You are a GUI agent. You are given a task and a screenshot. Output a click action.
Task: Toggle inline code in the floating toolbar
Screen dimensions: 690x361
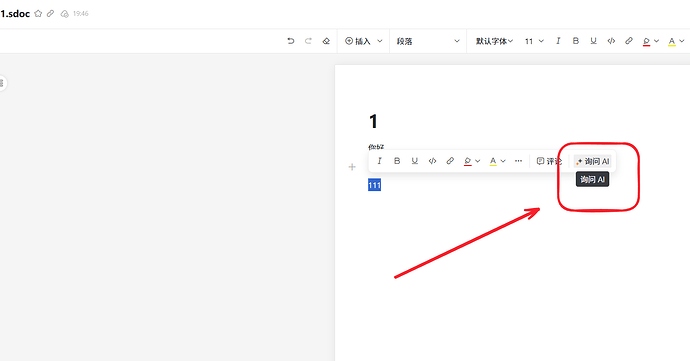point(433,161)
